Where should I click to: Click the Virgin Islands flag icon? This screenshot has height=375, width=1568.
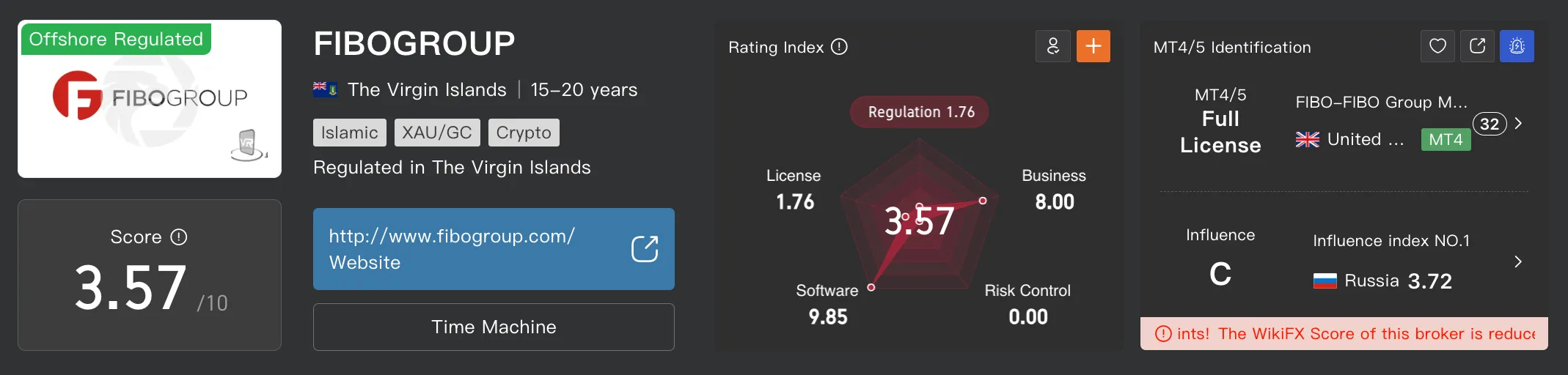click(x=325, y=89)
